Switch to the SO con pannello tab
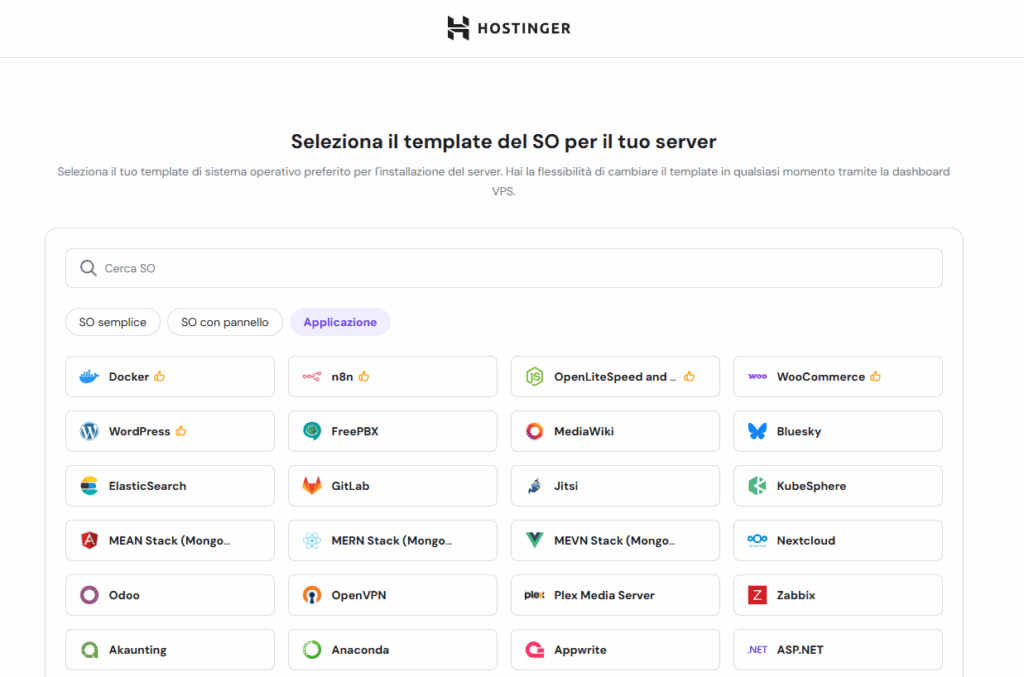Screen dimensions: 1024x677 click(225, 322)
